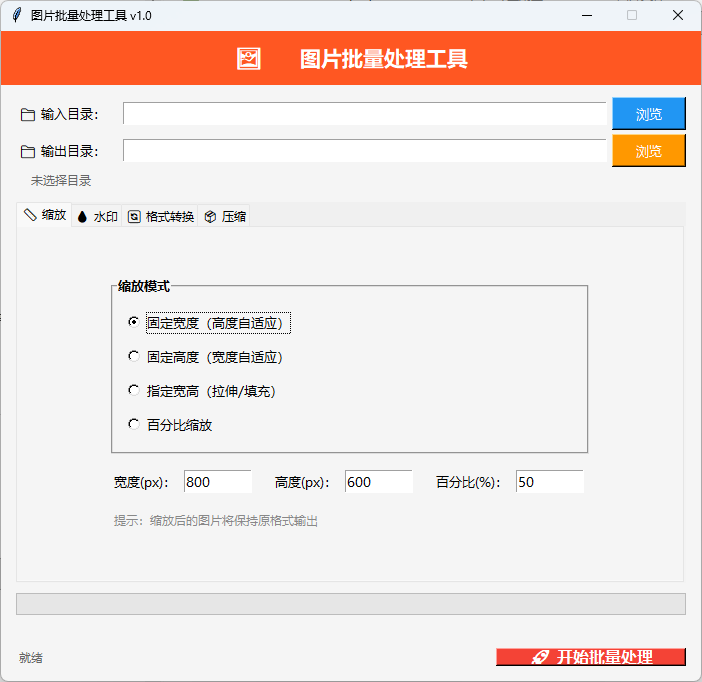Click the picture icon in orange header
Image resolution: width=702 pixels, height=682 pixels.
(248, 59)
